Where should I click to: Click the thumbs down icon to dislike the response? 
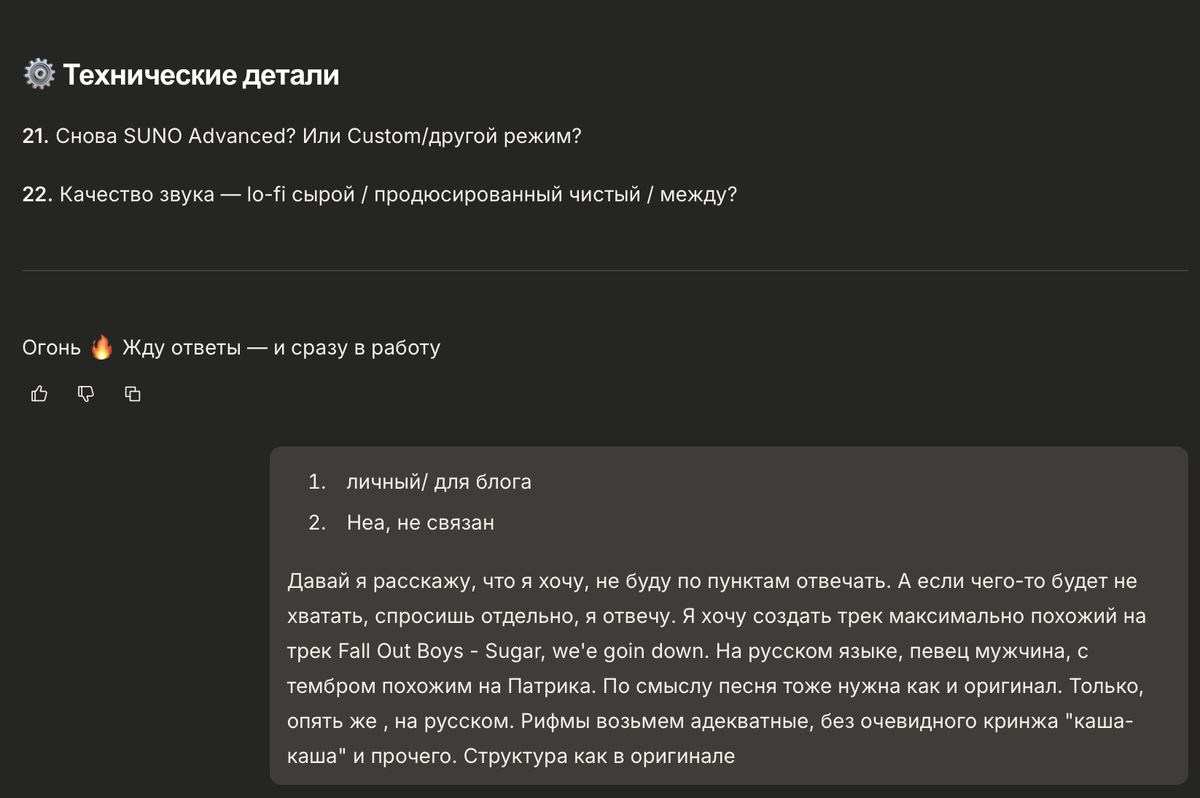pyautogui.click(x=86, y=393)
